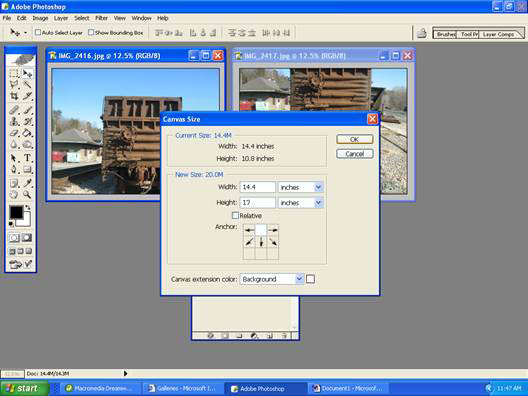Open the Filter menu
This screenshot has width=528, height=396.
click(x=101, y=18)
